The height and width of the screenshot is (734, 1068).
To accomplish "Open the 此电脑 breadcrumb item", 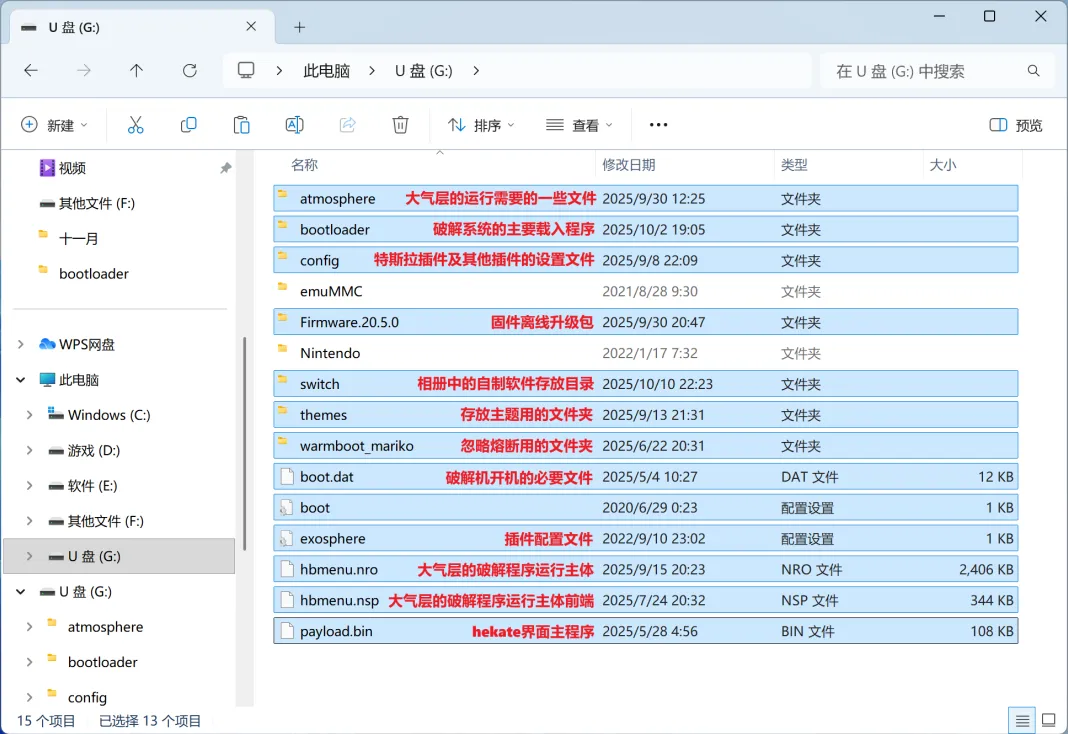I will (326, 70).
